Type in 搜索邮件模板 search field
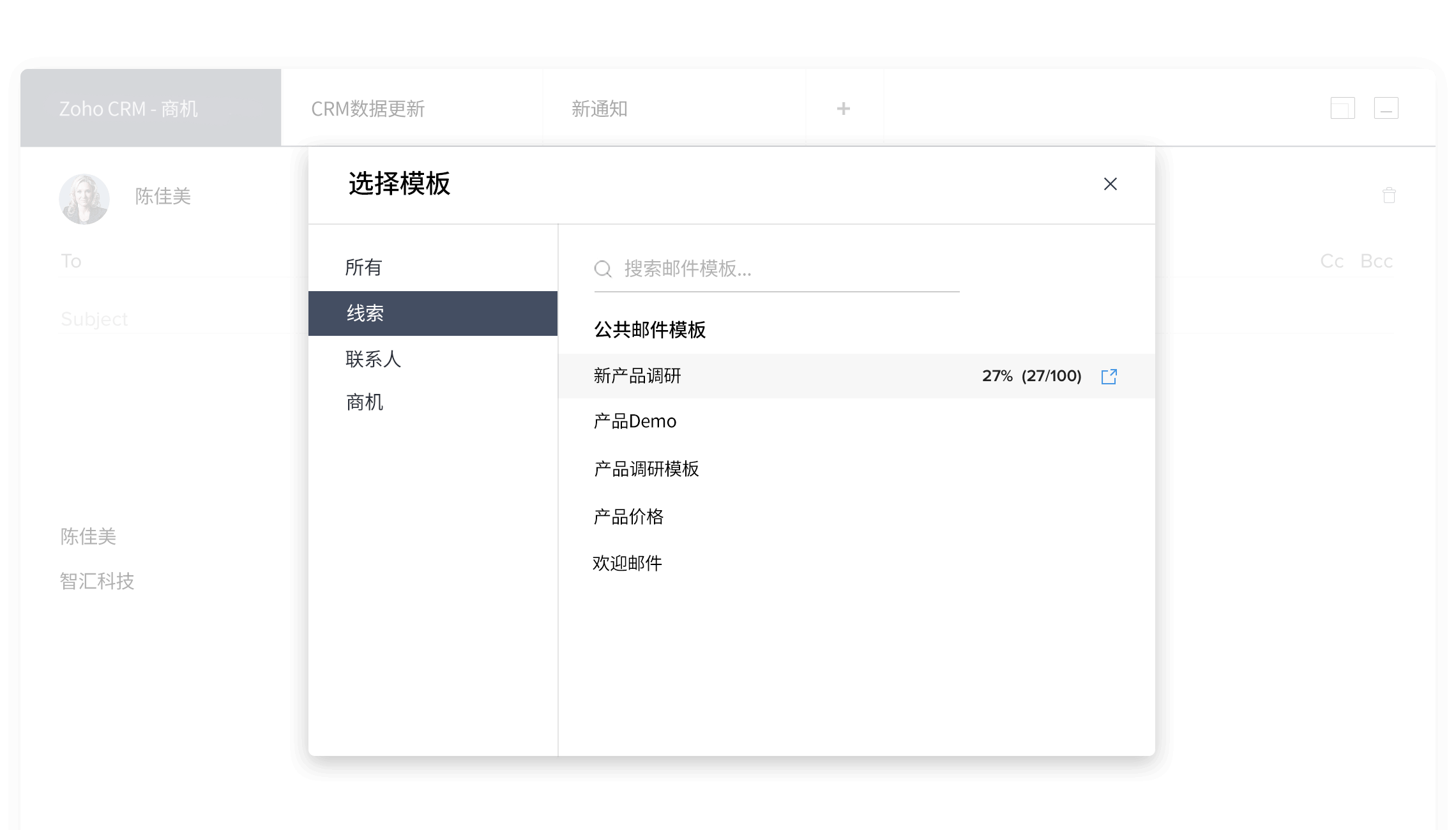This screenshot has height=830, width=1456. coord(785,269)
